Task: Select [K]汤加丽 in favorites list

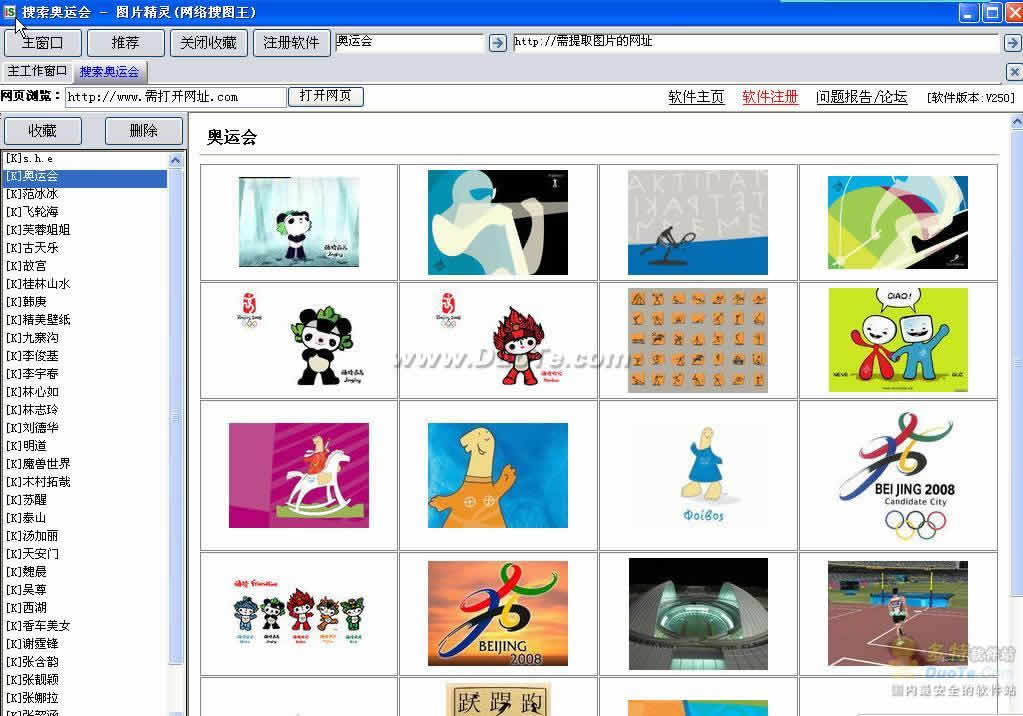Action: coord(86,536)
